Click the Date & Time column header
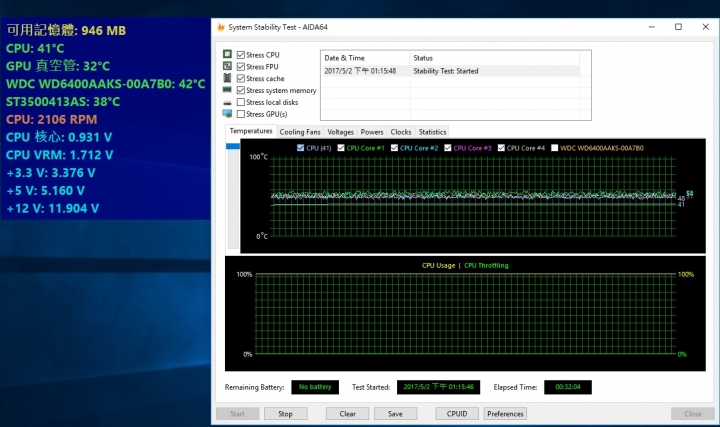The height and width of the screenshot is (427, 720). tap(365, 58)
